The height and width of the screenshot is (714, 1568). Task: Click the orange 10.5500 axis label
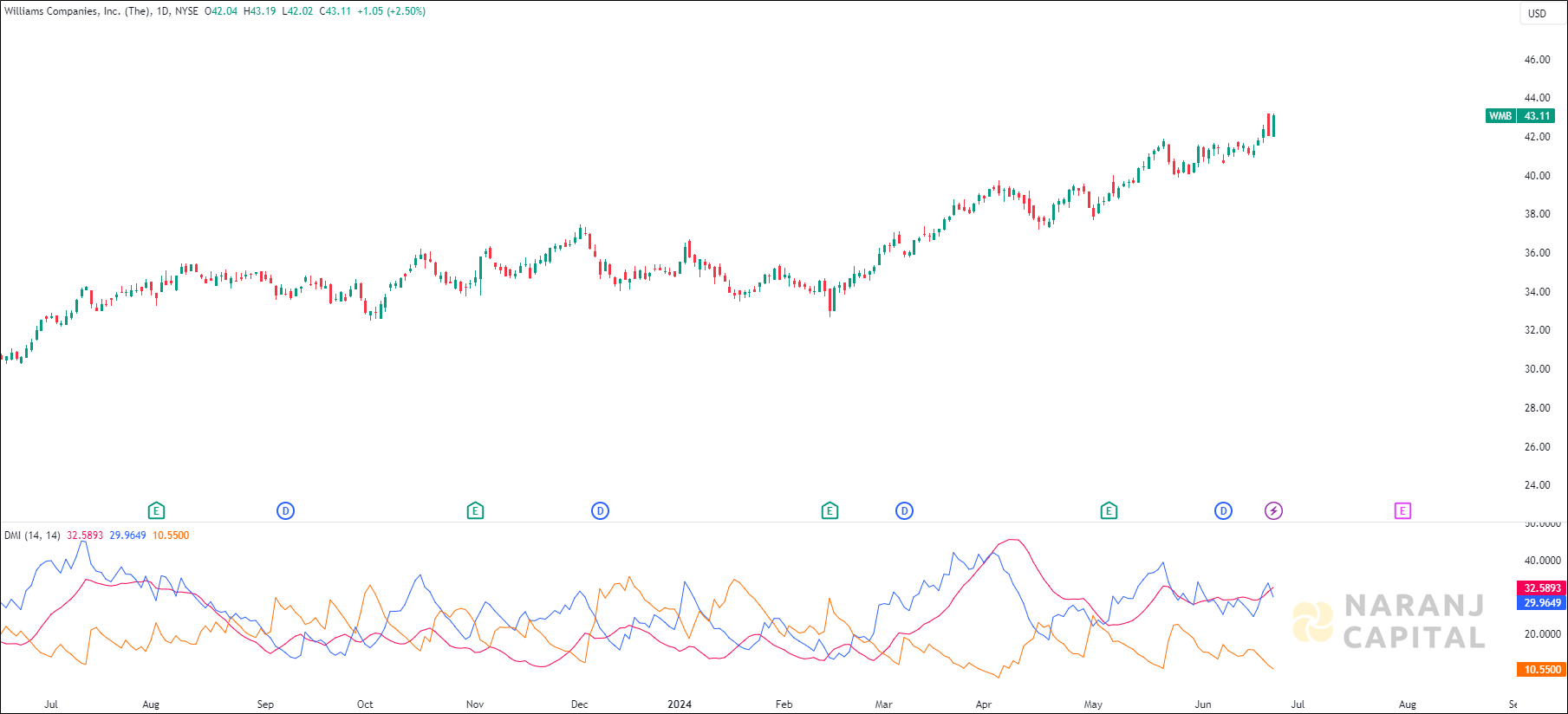(x=1542, y=670)
